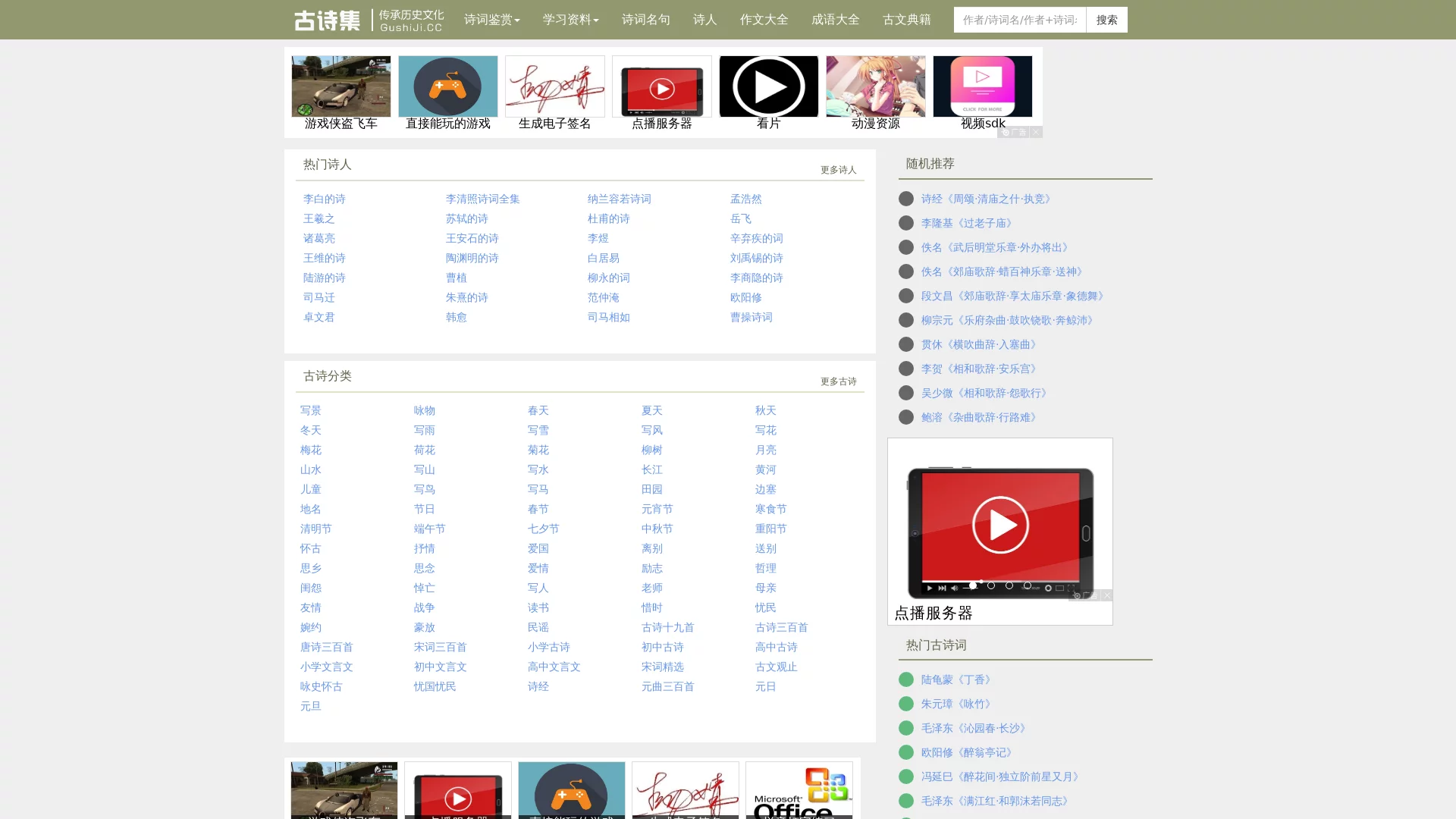Expand the 学习资料 dropdown menu
The height and width of the screenshot is (819, 1456).
(570, 20)
